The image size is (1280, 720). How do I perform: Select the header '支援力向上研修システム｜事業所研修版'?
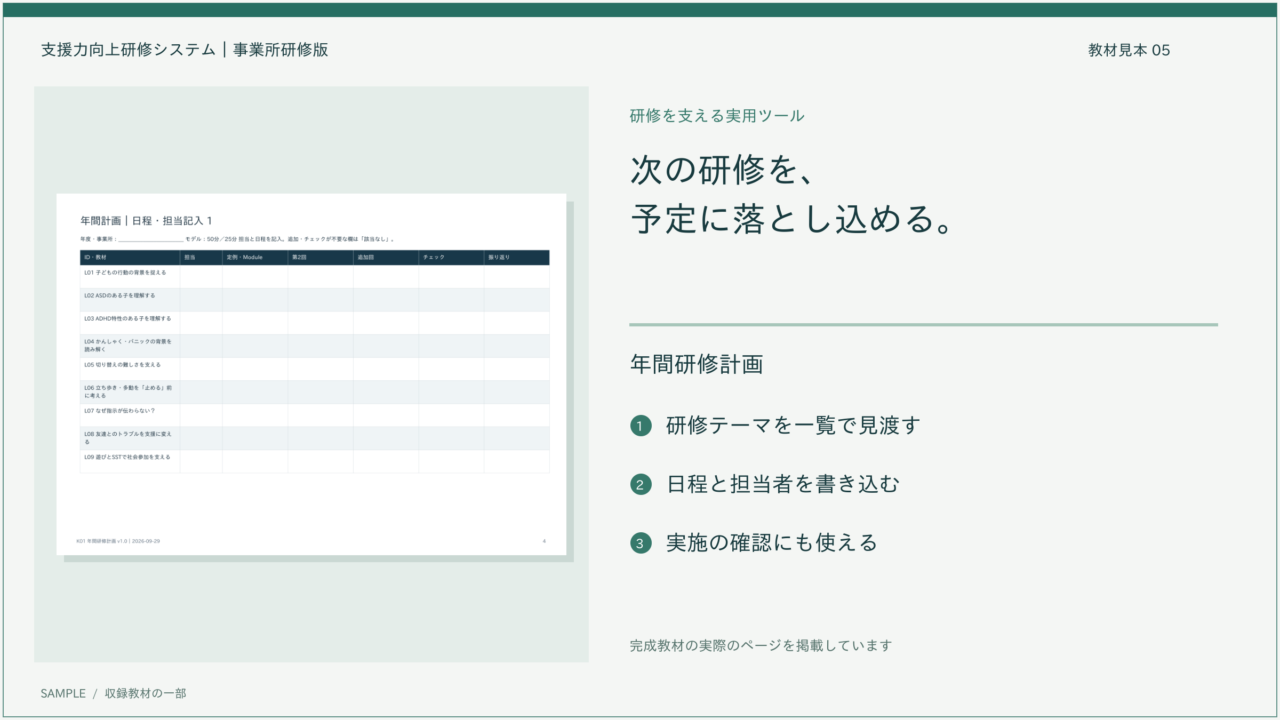point(184,49)
